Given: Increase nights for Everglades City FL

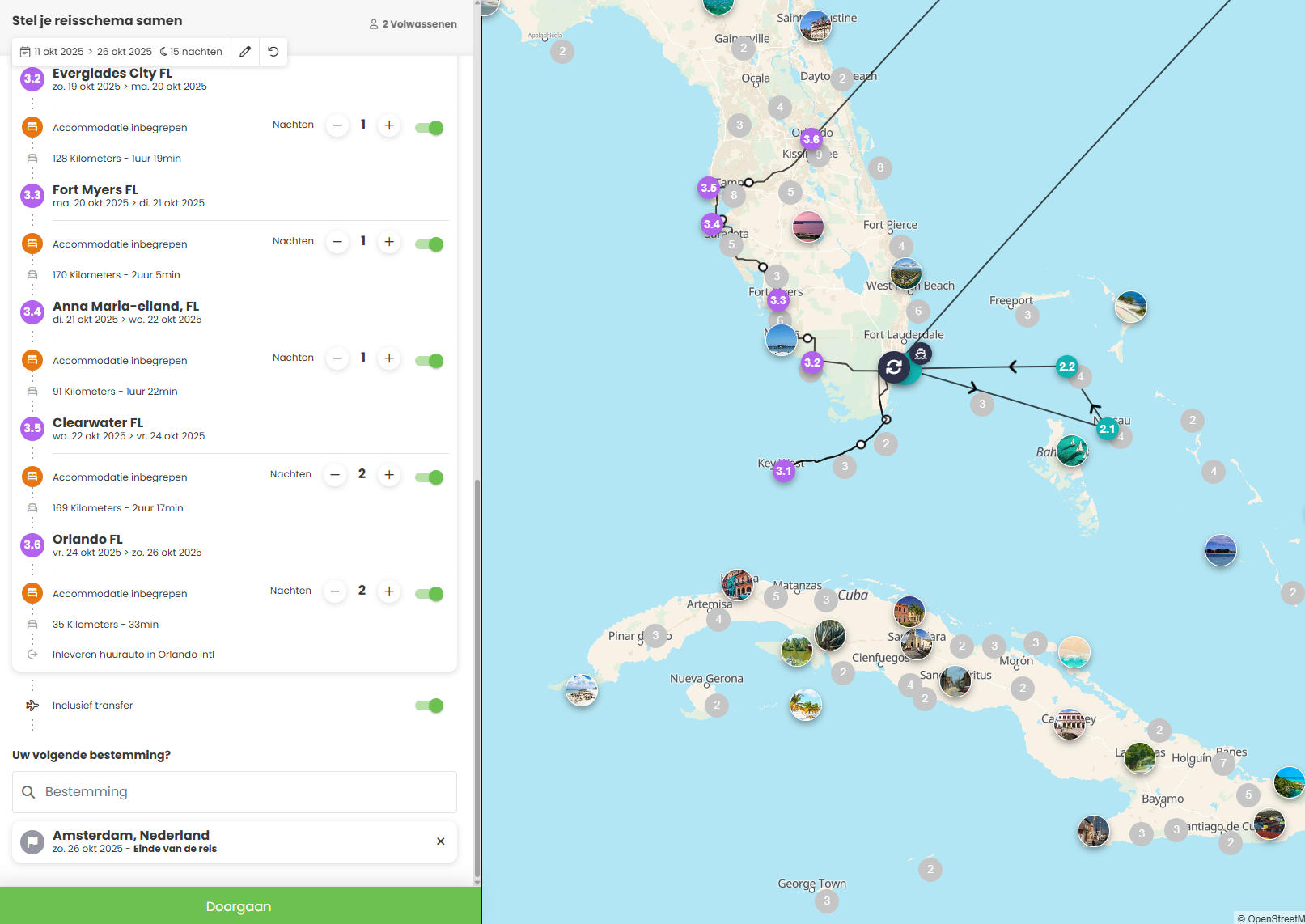Looking at the screenshot, I should (x=389, y=125).
